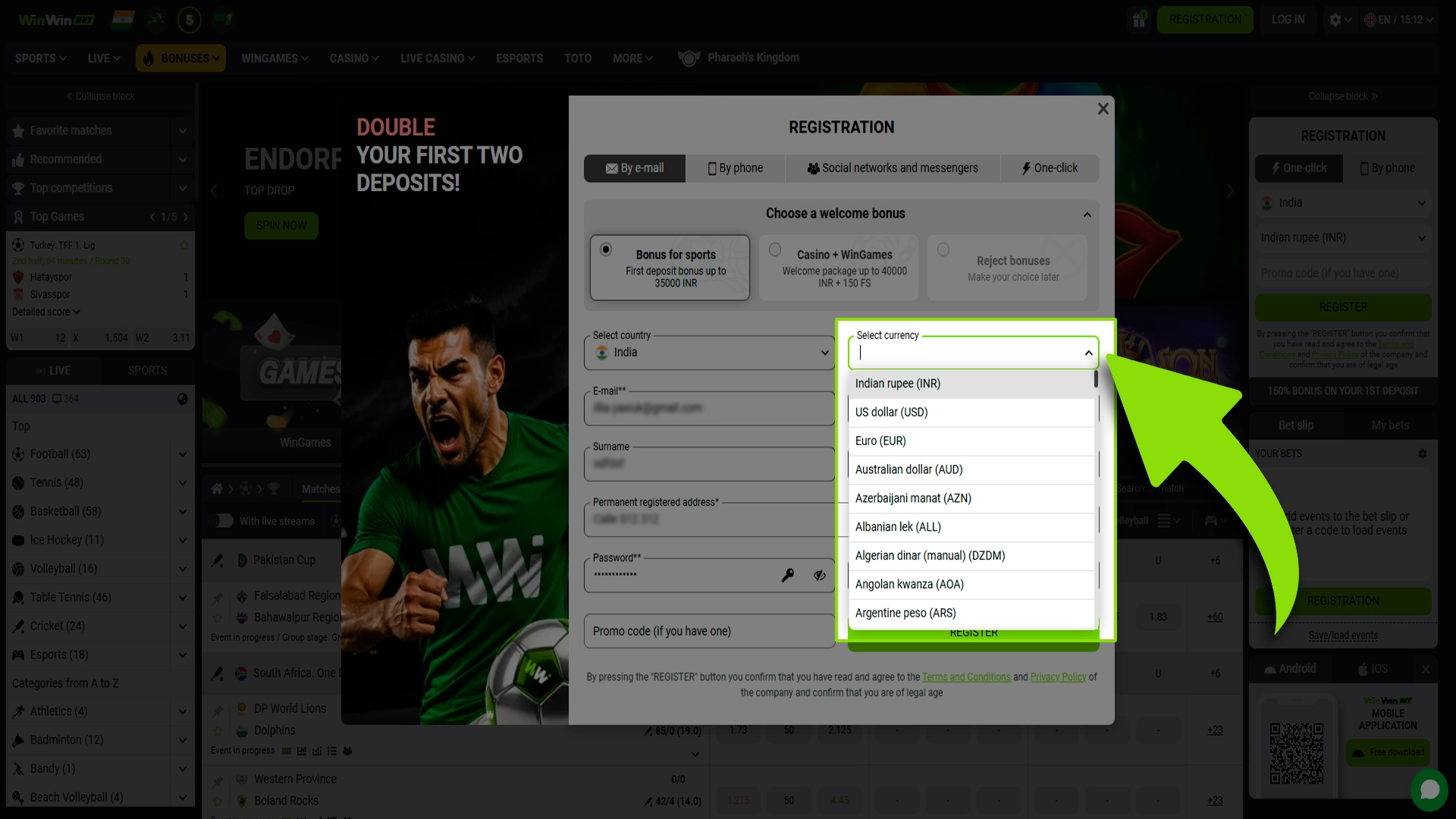
Task: Close the mobile application panel
Action: (x=1425, y=669)
